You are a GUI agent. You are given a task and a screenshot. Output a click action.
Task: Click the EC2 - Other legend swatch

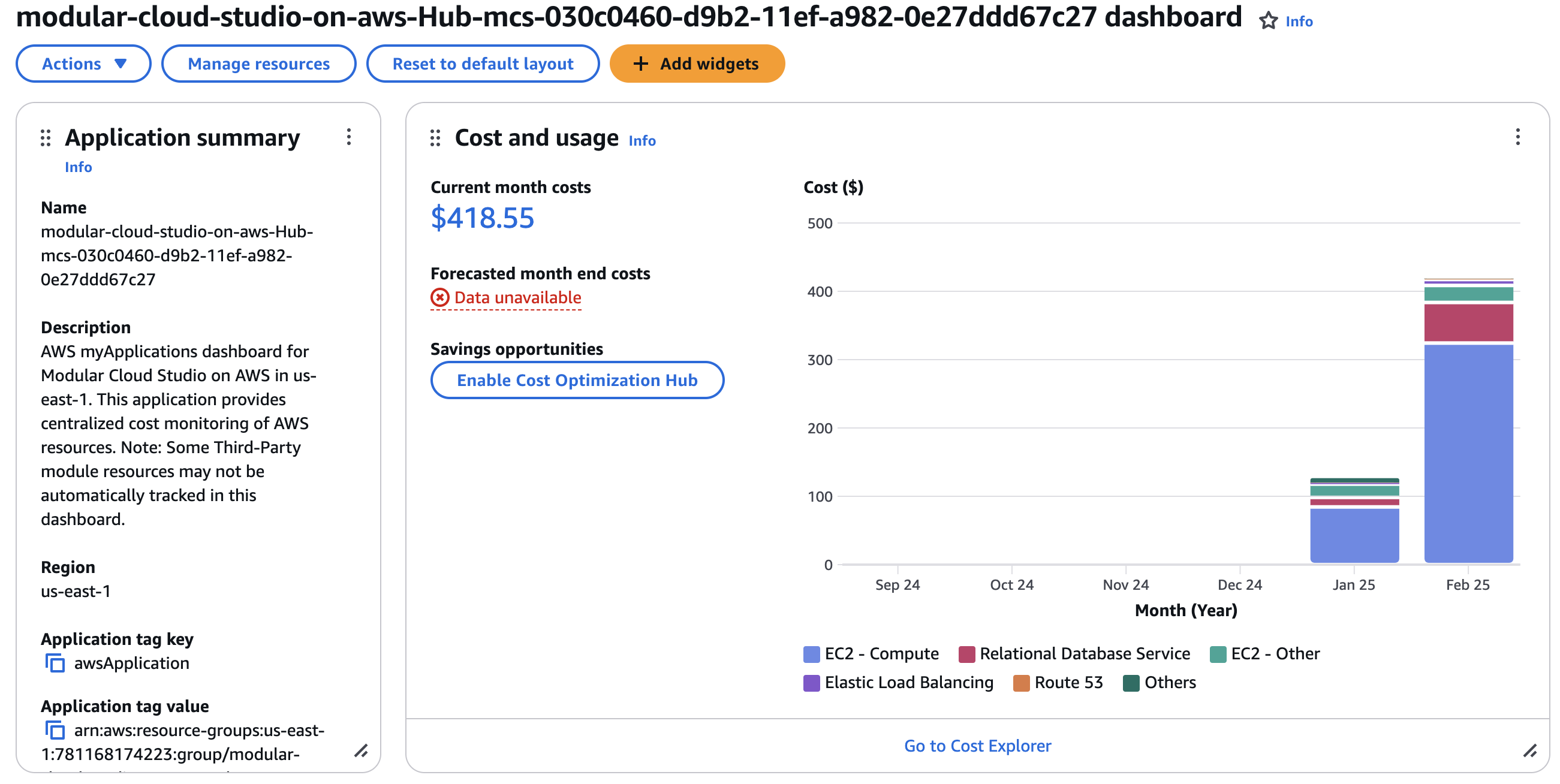pyautogui.click(x=1218, y=655)
